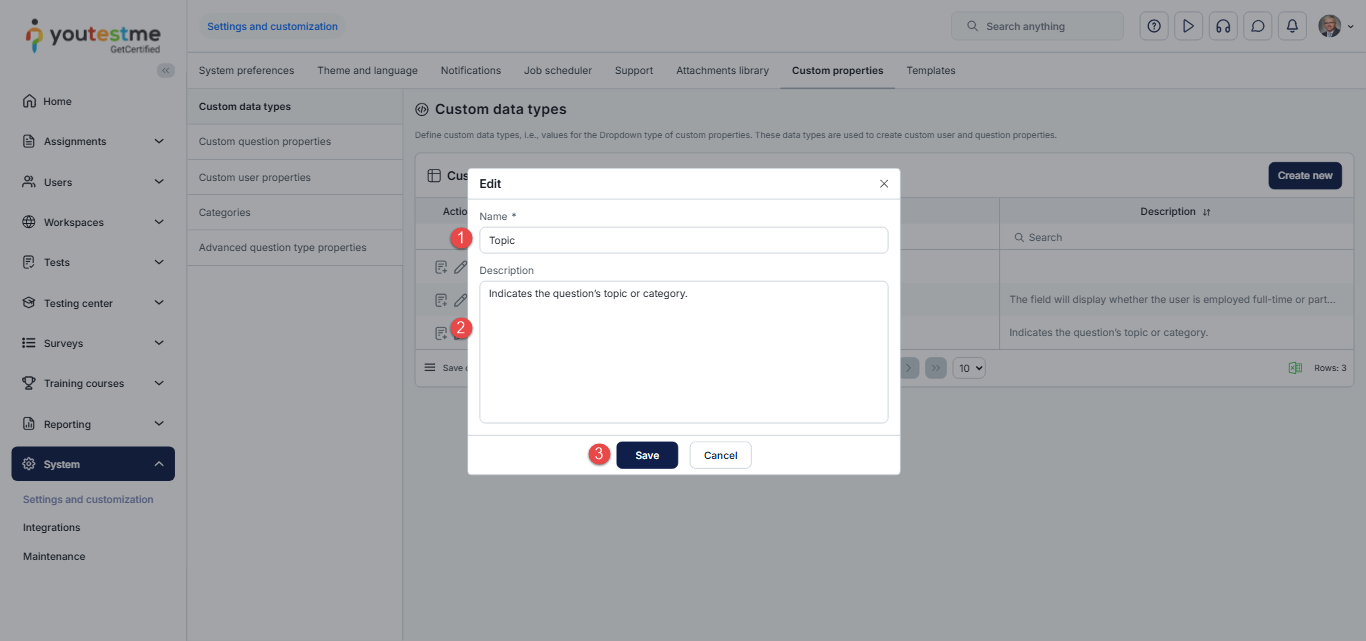Click the Workspaces globe icon

pyautogui.click(x=29, y=222)
